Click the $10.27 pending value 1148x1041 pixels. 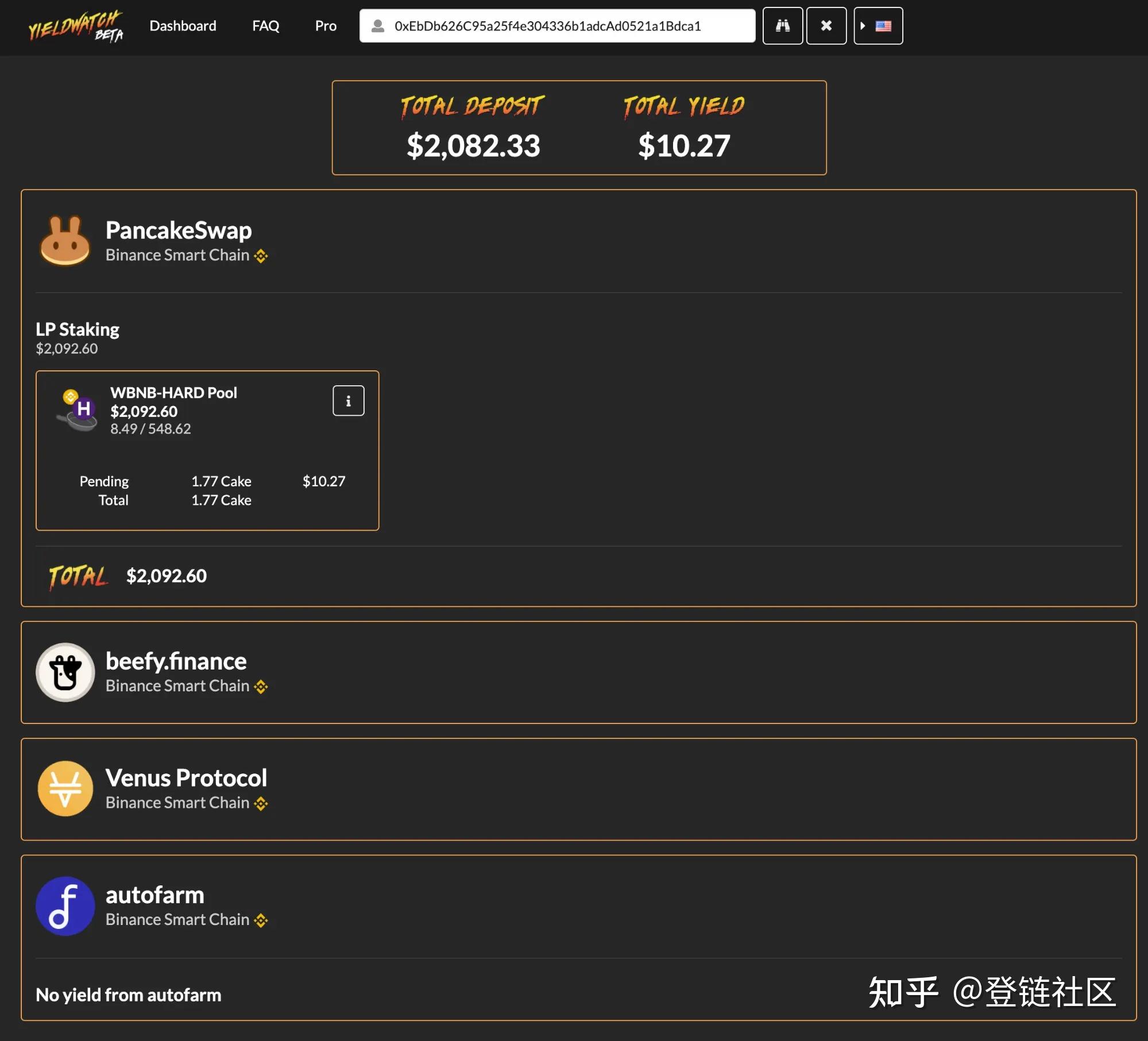click(x=324, y=481)
